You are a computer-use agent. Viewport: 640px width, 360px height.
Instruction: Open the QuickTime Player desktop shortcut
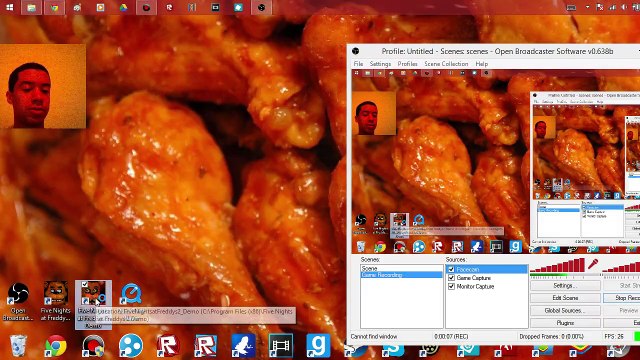coord(131,294)
